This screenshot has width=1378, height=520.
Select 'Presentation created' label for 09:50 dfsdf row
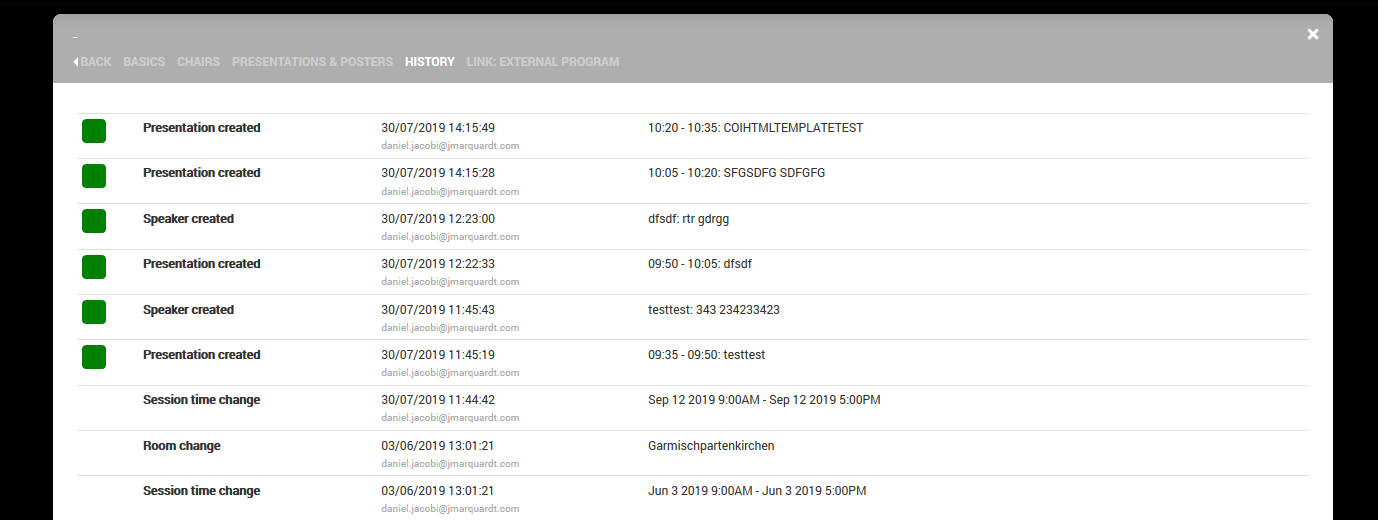[x=201, y=264]
